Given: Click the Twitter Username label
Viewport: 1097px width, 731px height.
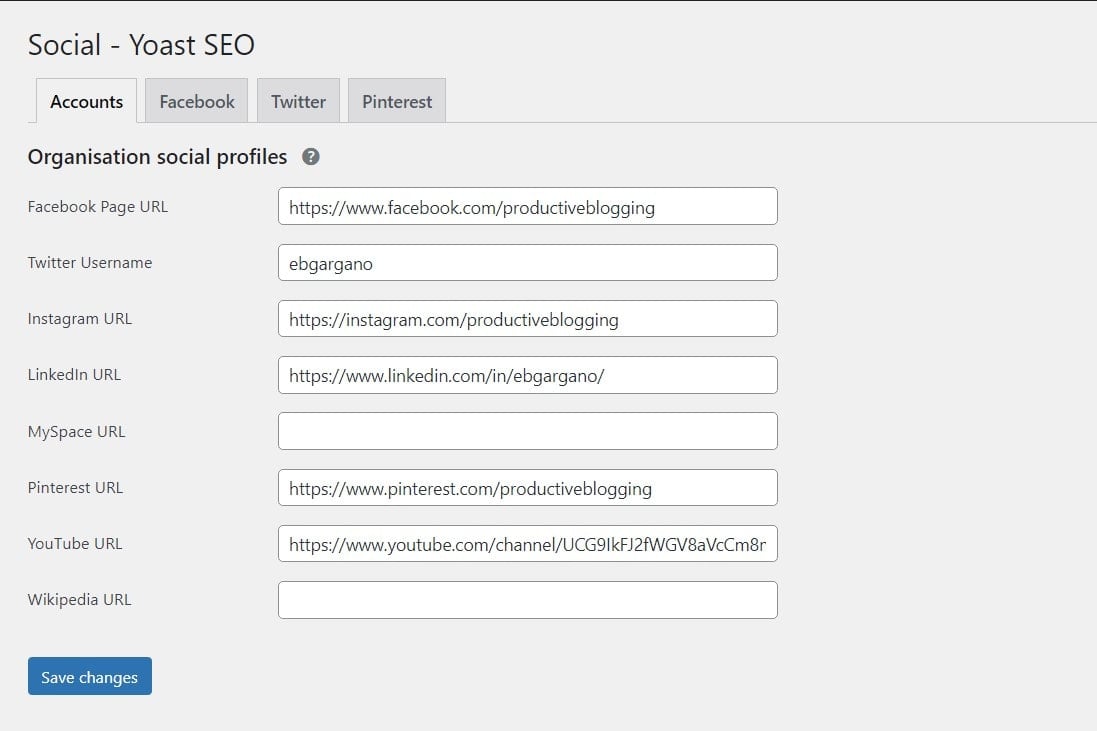Looking at the screenshot, I should pyautogui.click(x=90, y=262).
